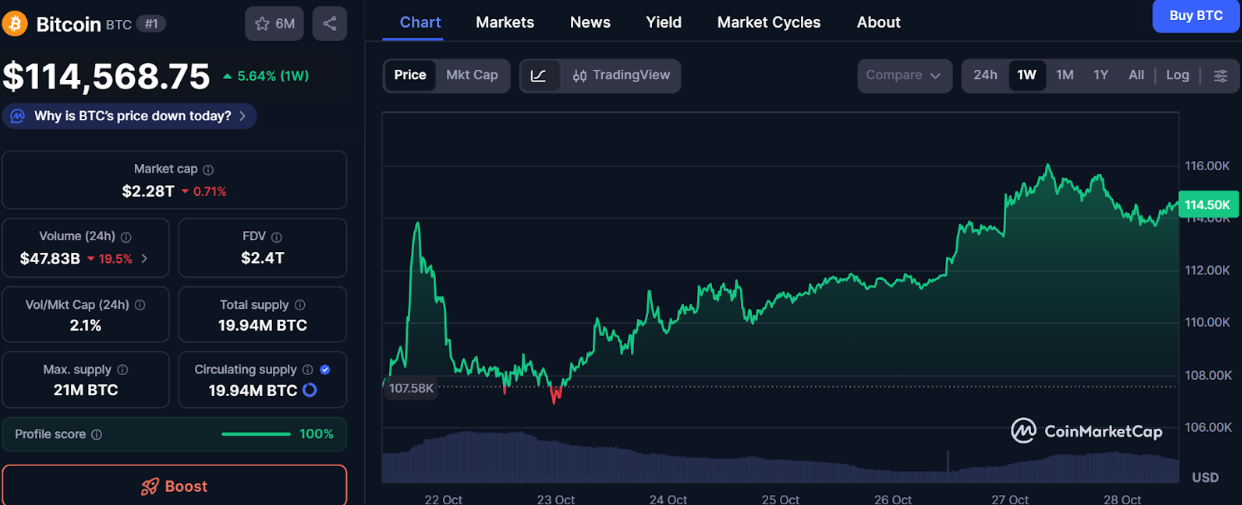Select the 24h time range
This screenshot has height=505, width=1242.
985,76
